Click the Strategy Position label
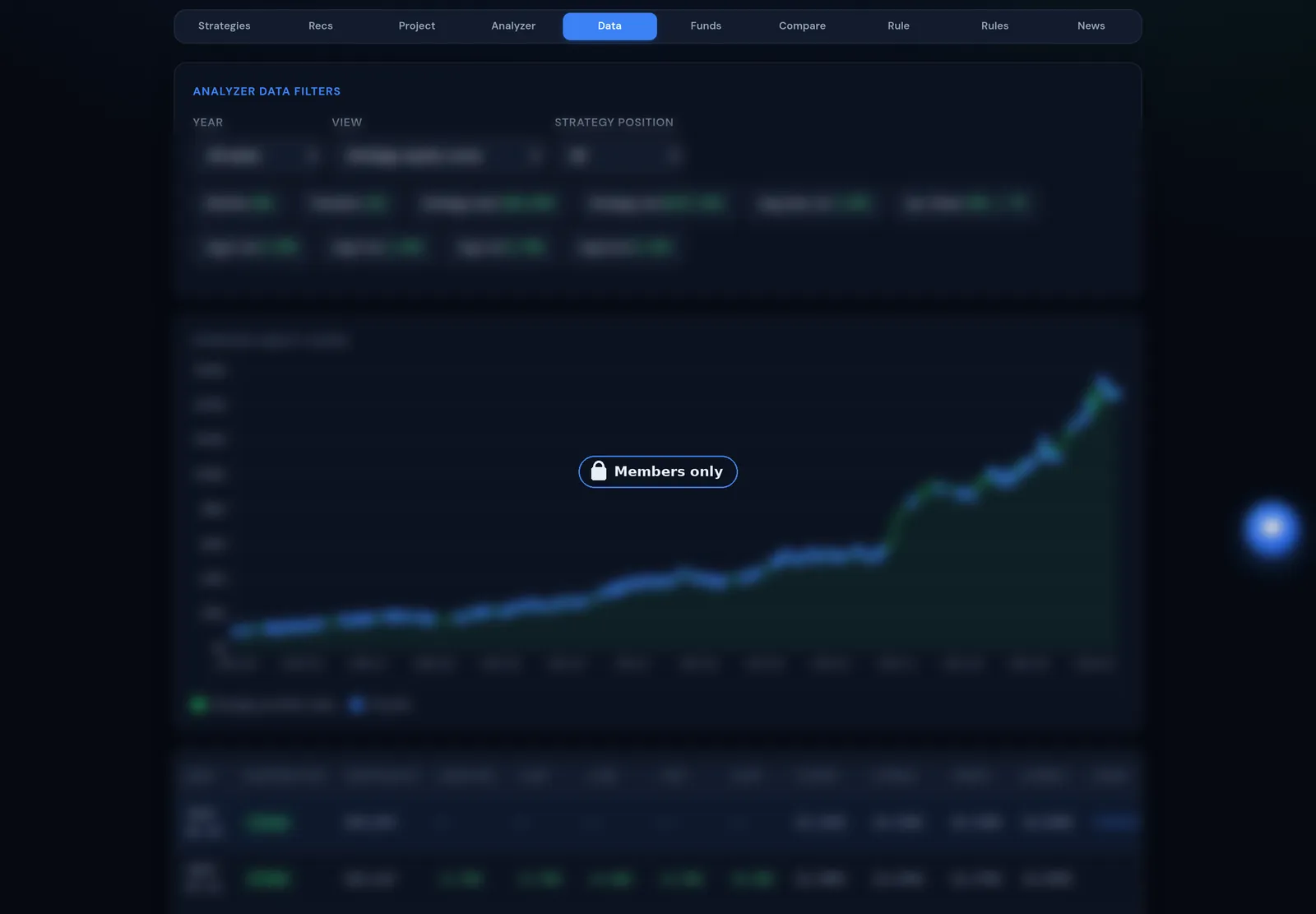 (x=614, y=123)
